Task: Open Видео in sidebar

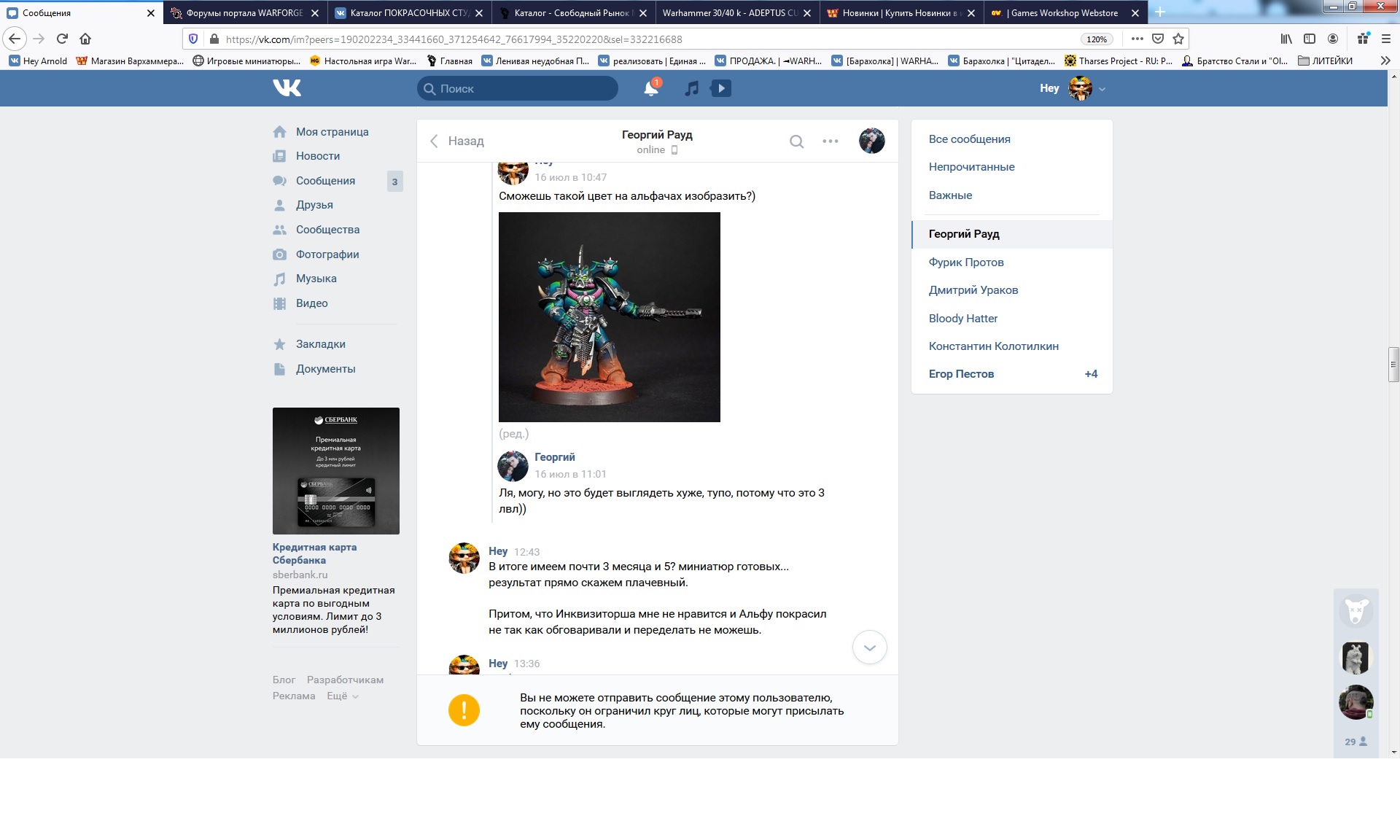Action: coord(311,303)
